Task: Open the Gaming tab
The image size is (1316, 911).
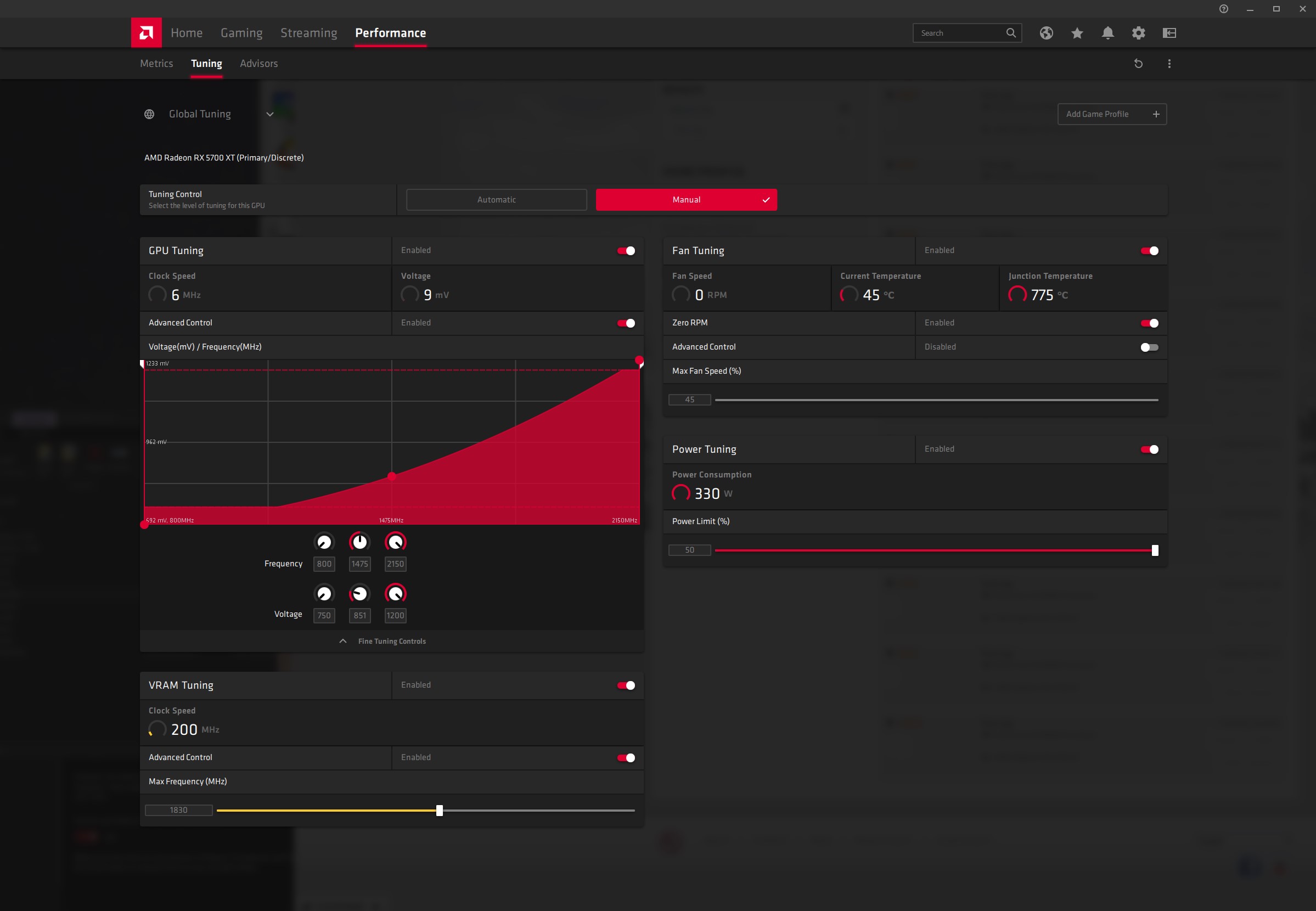Action: [x=241, y=33]
